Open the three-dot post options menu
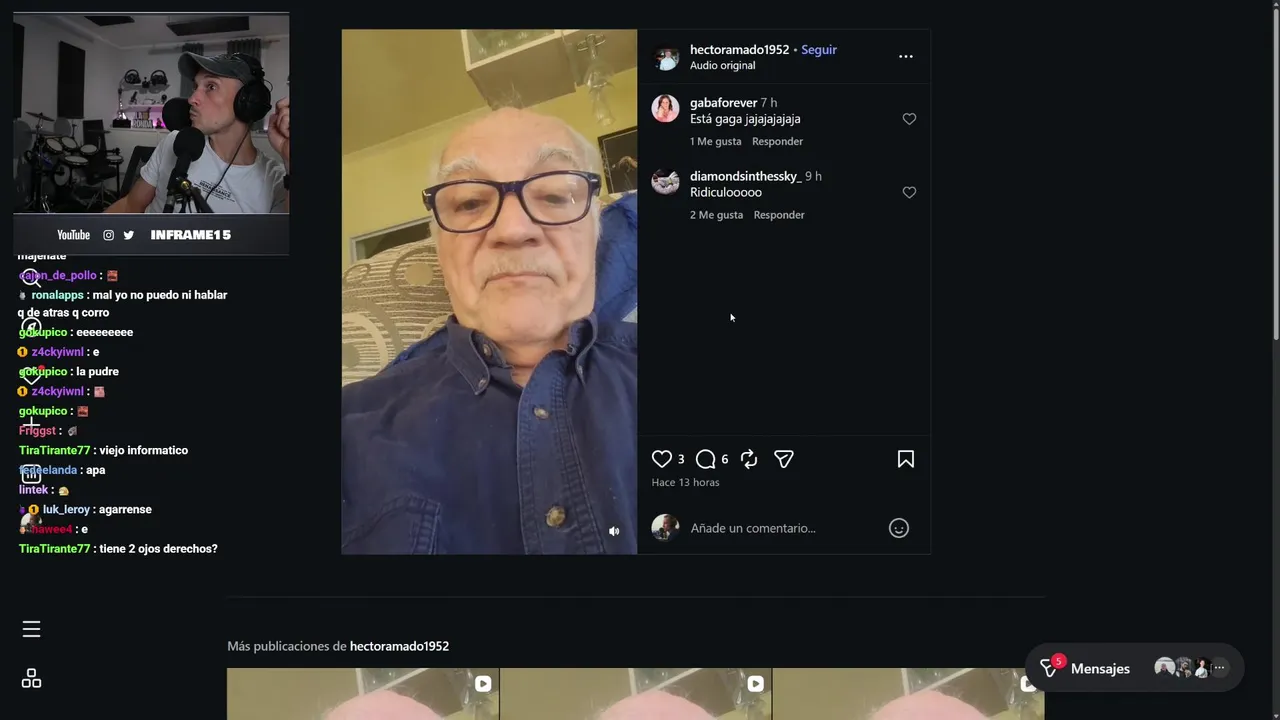The image size is (1280, 720). (x=905, y=56)
